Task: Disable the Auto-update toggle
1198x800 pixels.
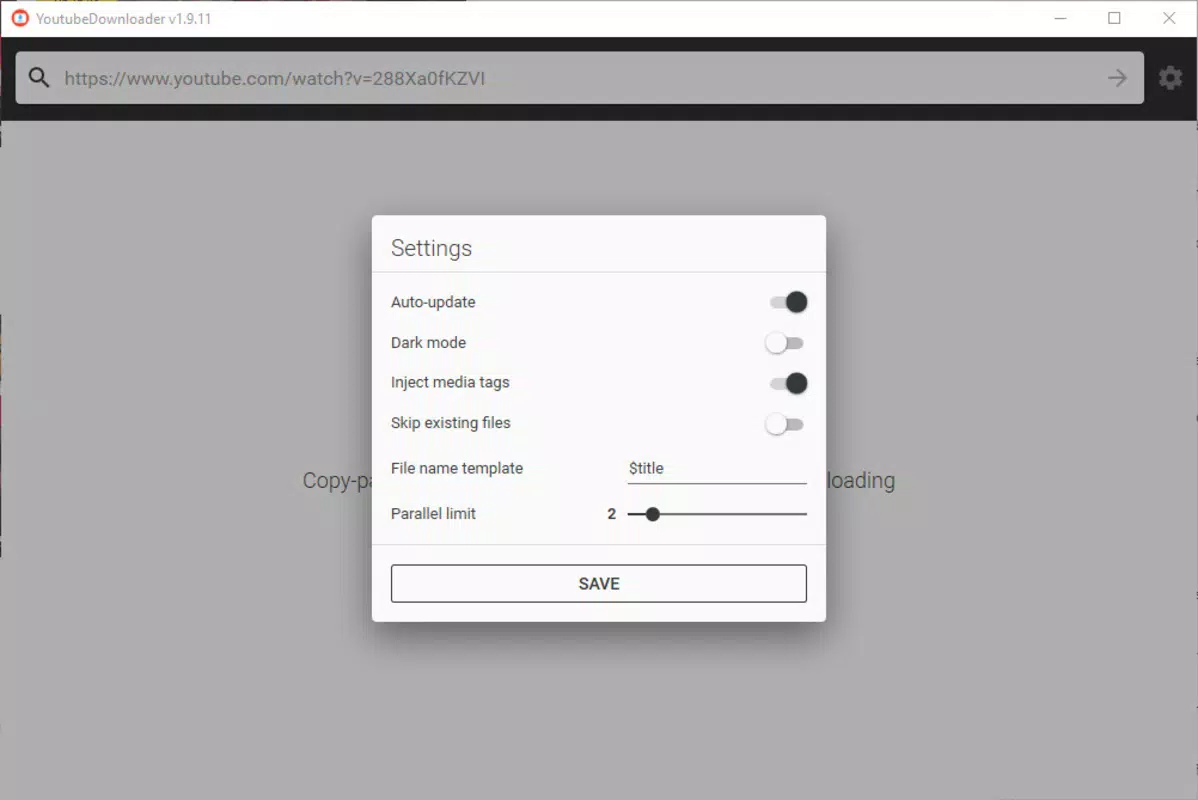Action: coord(788,303)
